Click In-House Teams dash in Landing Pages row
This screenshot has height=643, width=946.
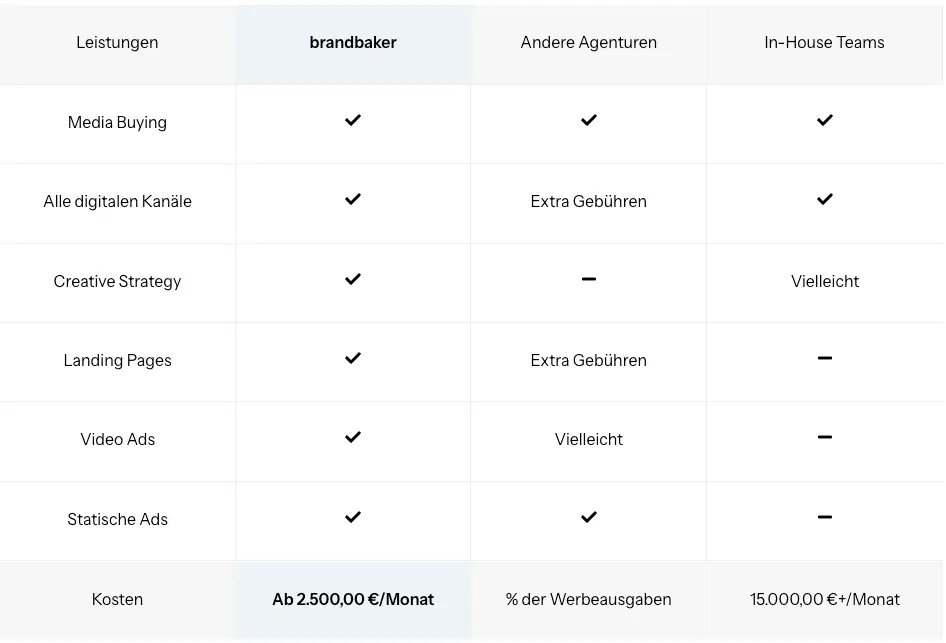825,358
